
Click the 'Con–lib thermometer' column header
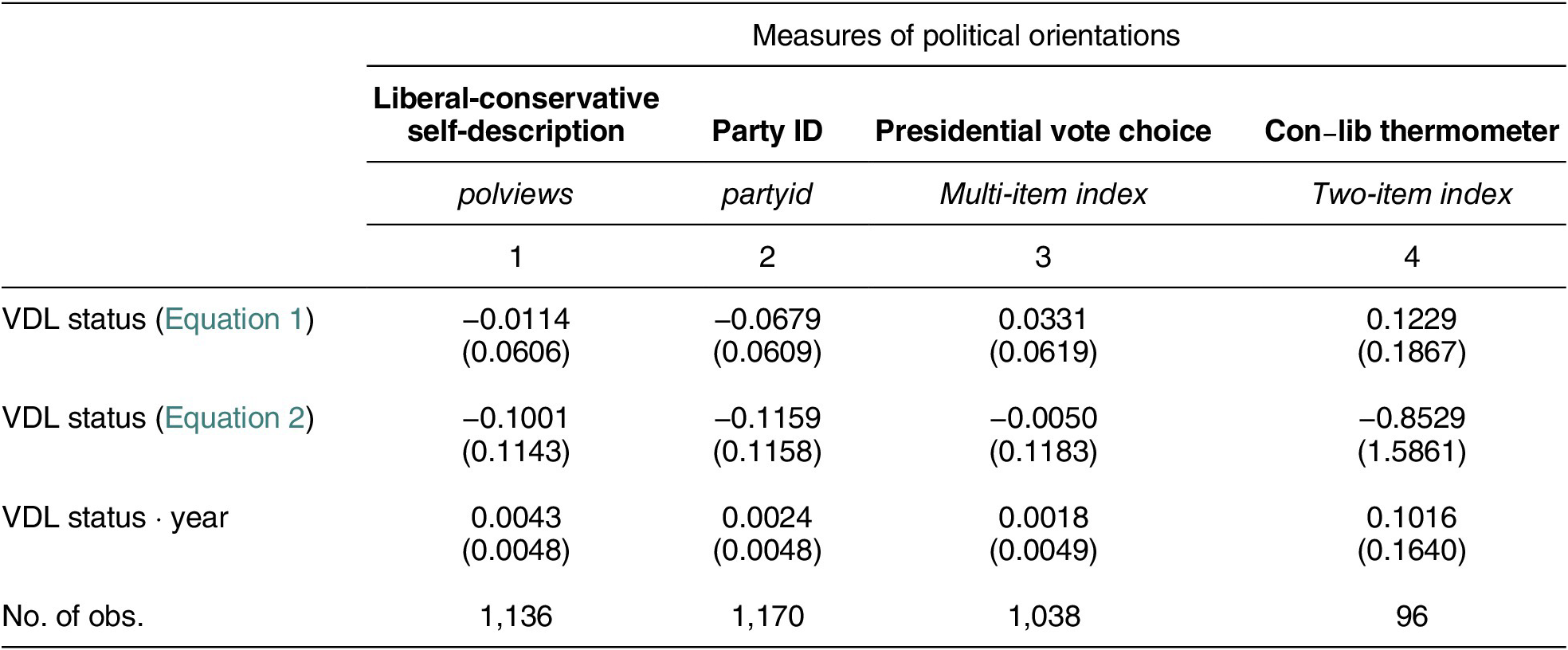point(1411,131)
